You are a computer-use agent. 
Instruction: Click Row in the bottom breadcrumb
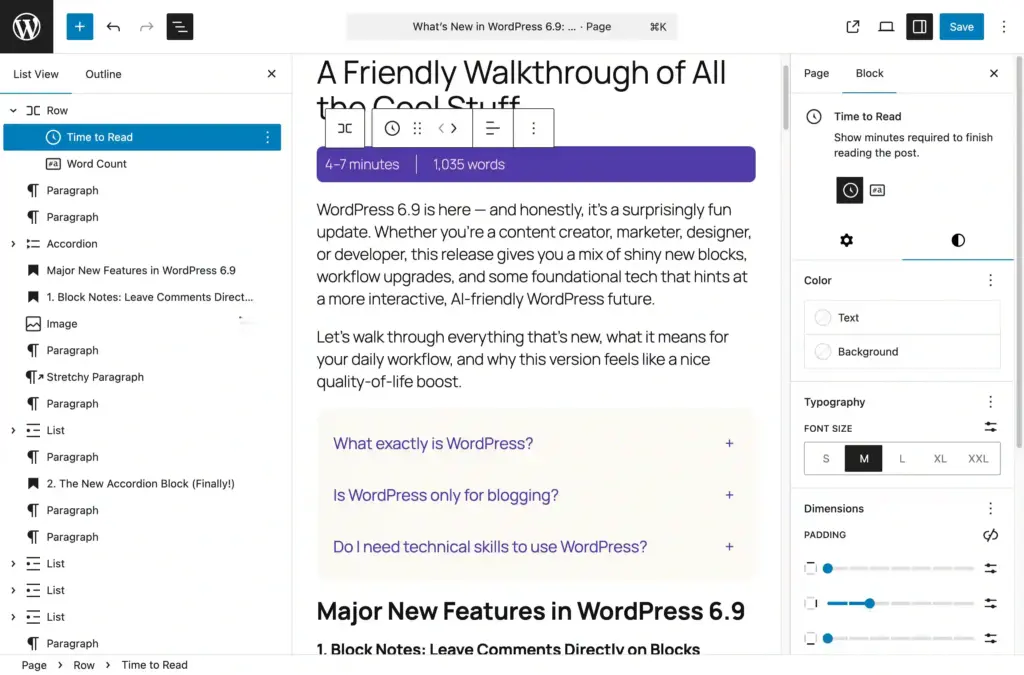pos(84,664)
